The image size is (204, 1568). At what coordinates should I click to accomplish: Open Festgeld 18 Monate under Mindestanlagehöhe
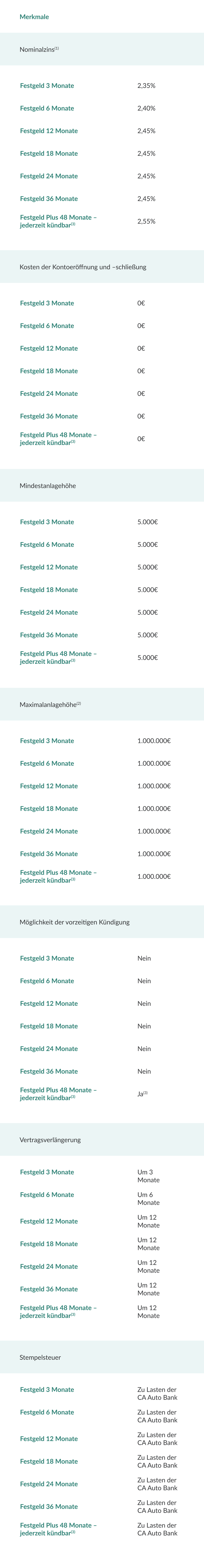click(x=49, y=590)
